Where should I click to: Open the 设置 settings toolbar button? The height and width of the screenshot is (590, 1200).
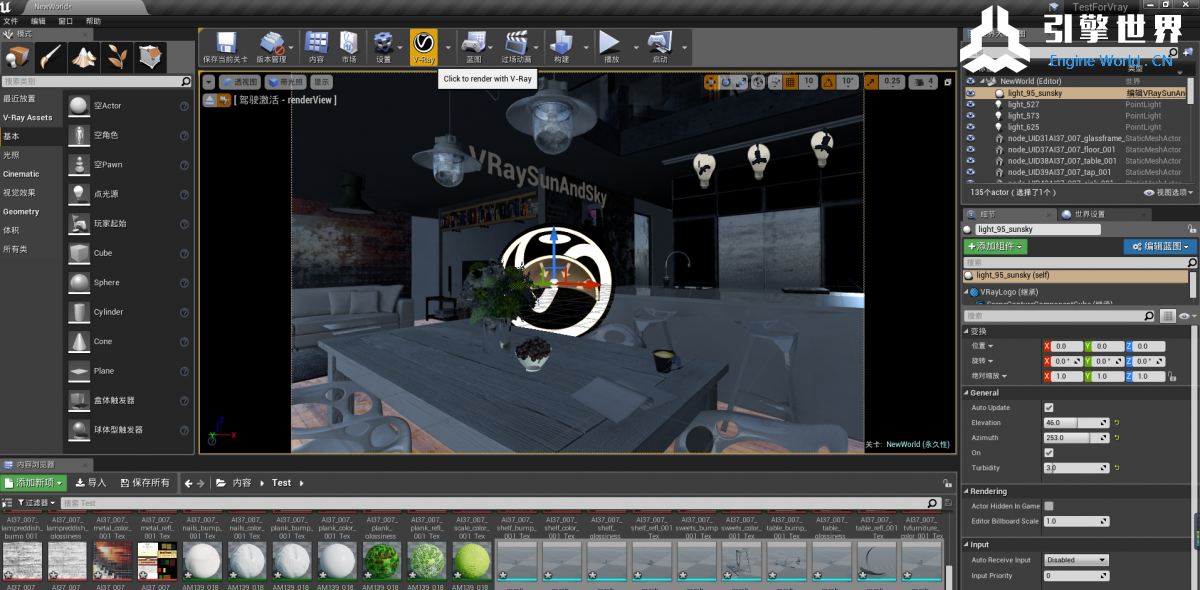(384, 47)
